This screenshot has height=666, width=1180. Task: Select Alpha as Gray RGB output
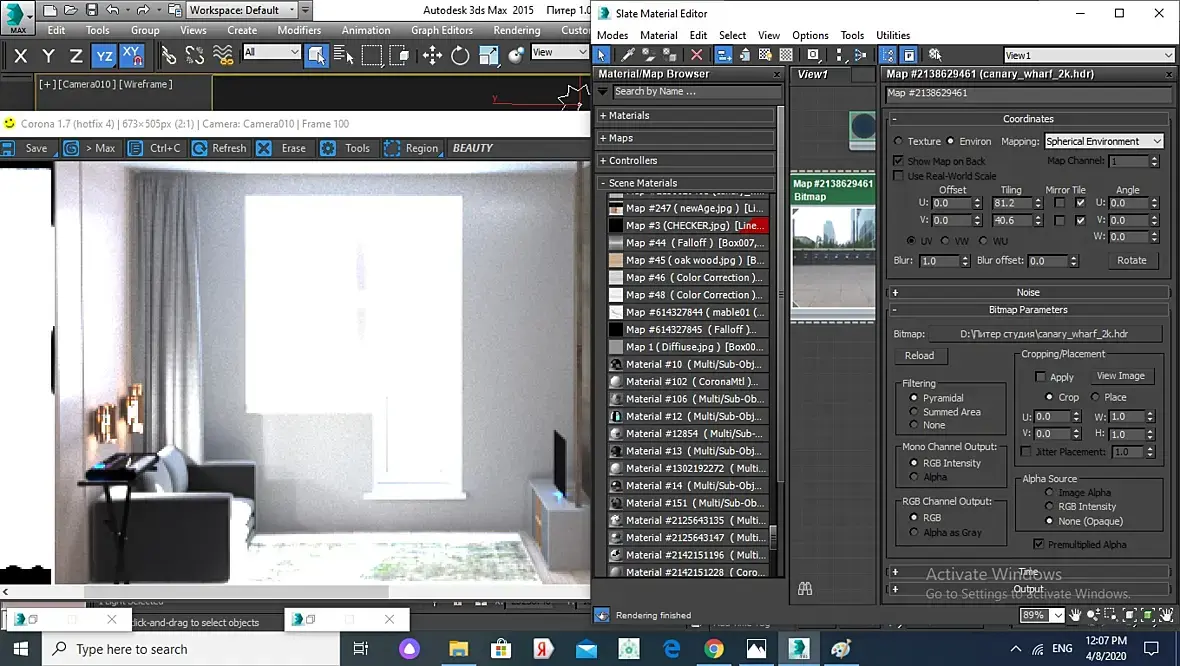[914, 532]
